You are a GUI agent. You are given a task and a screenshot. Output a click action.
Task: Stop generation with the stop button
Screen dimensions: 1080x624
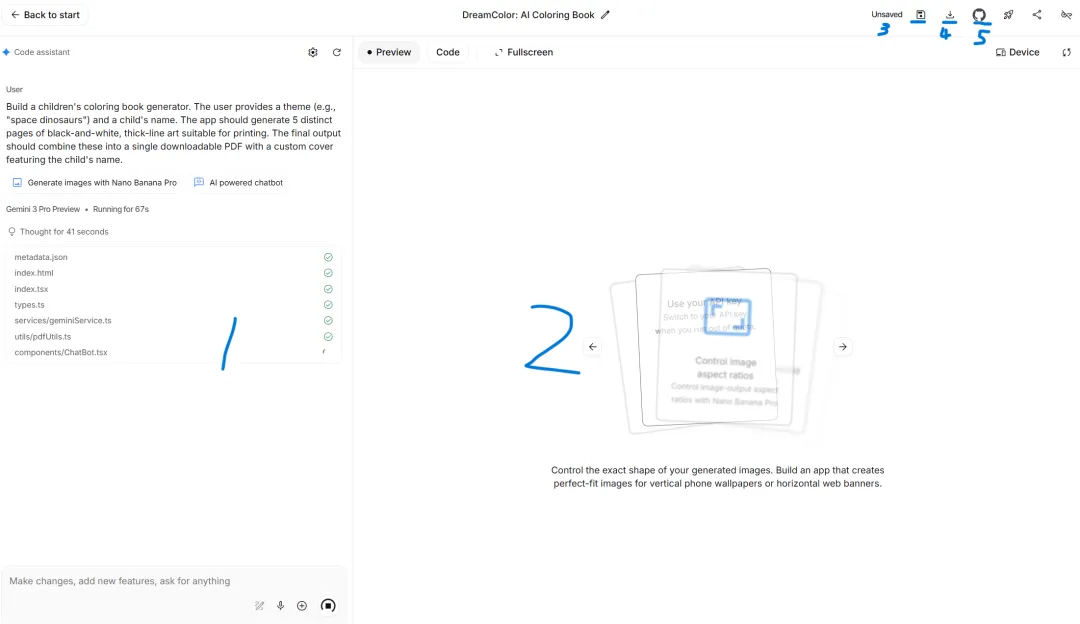pos(328,606)
